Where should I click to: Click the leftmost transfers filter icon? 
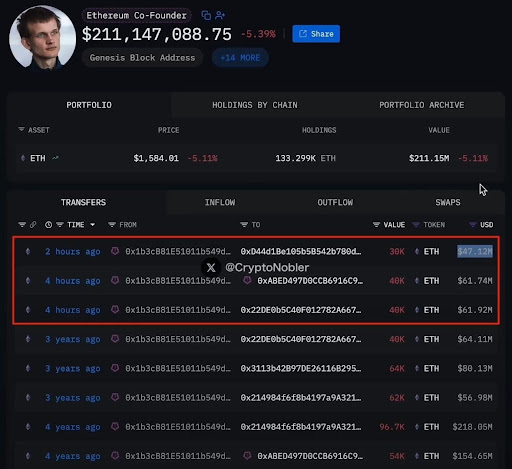pyautogui.click(x=22, y=225)
